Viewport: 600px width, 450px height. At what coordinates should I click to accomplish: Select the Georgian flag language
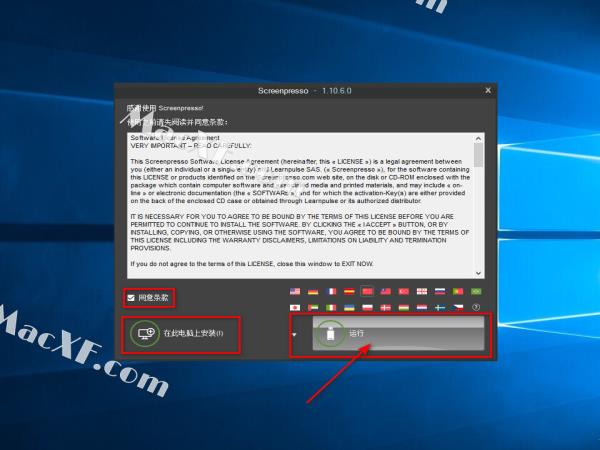(x=422, y=292)
